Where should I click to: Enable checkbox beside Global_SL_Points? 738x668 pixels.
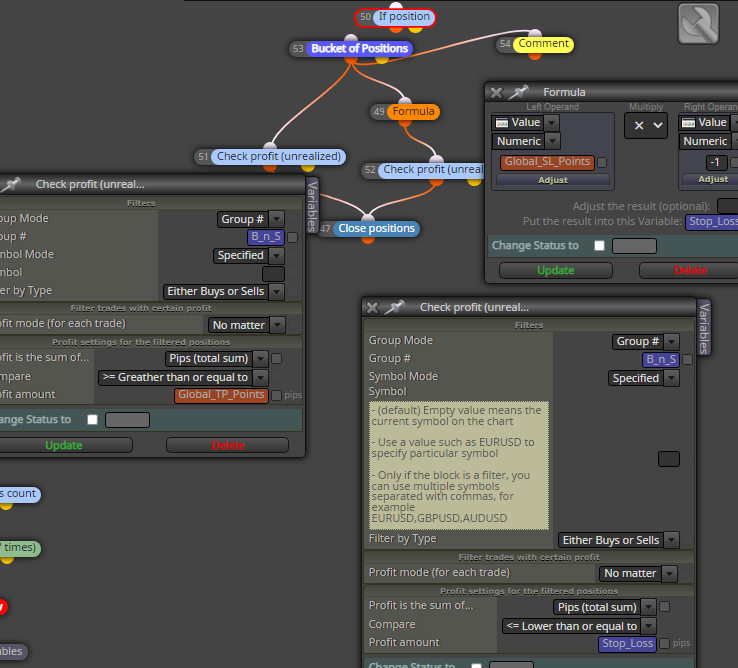(602, 162)
